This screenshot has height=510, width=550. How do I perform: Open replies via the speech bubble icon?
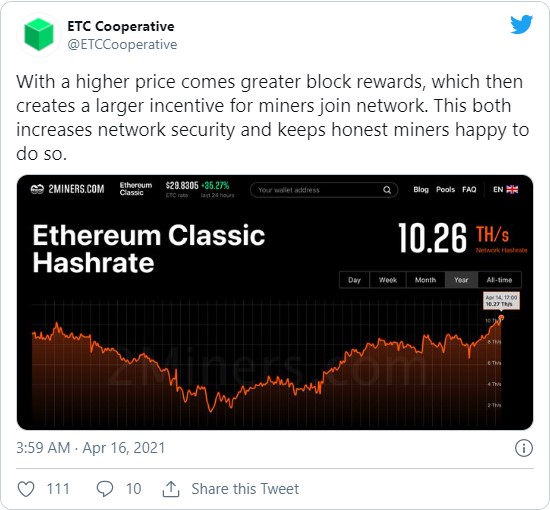tap(105, 489)
